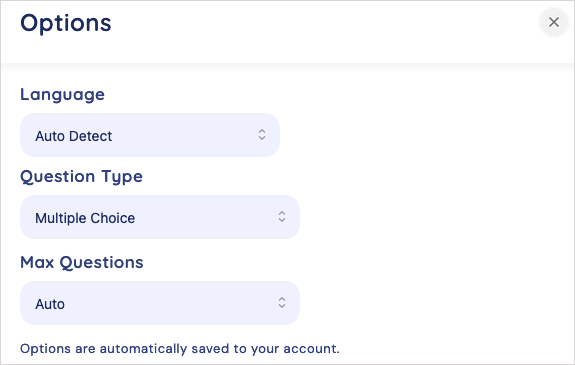Click the auto-saved options notice text
Image resolution: width=575 pixels, height=365 pixels.
[x=180, y=348]
